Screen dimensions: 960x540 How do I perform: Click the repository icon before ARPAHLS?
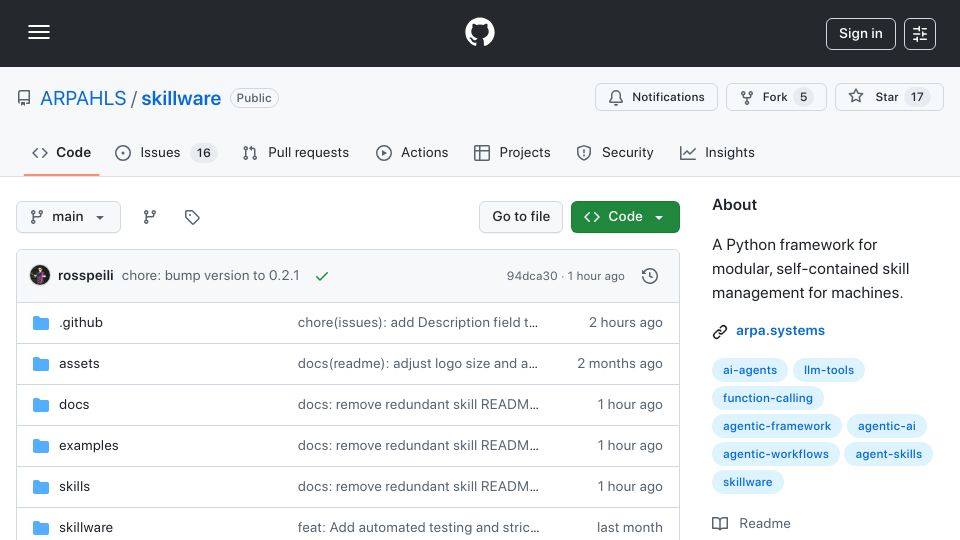pyautogui.click(x=24, y=98)
